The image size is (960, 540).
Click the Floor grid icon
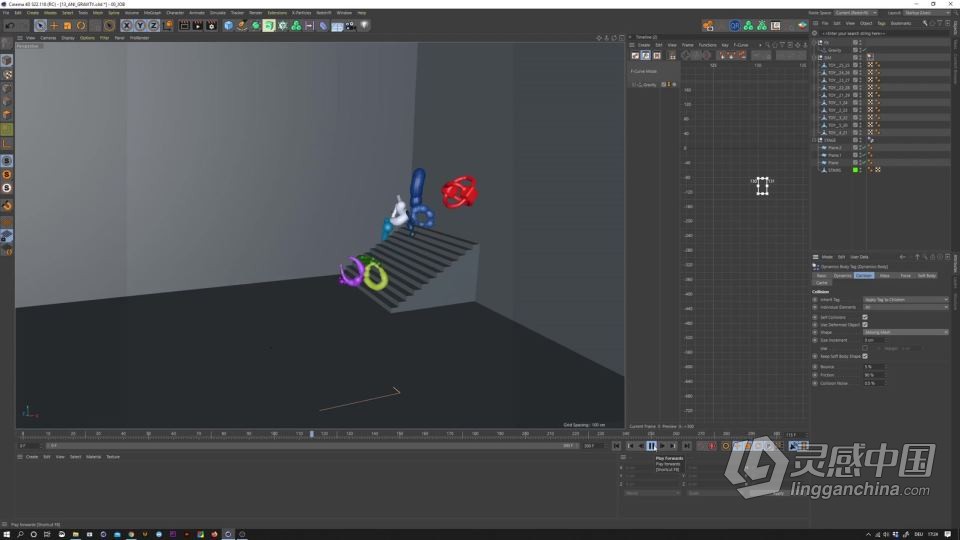tap(337, 26)
